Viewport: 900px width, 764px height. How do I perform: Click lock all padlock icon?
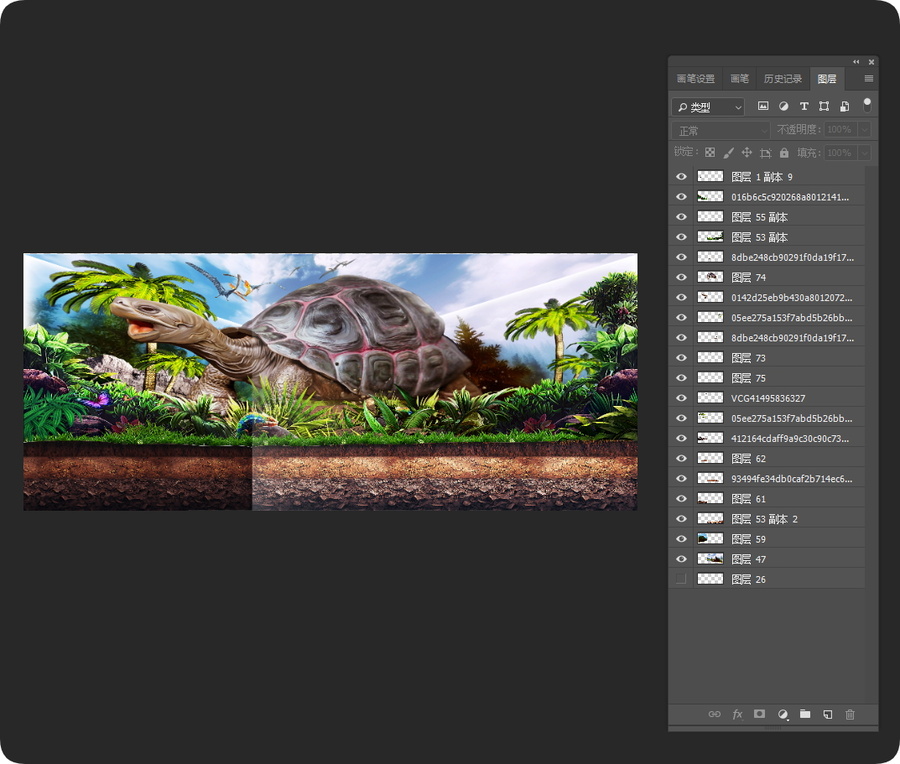coord(784,153)
